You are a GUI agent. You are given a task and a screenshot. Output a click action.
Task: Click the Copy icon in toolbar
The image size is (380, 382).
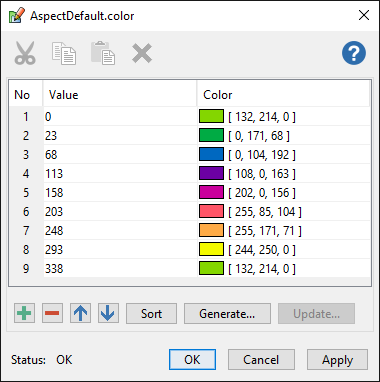[x=64, y=53]
